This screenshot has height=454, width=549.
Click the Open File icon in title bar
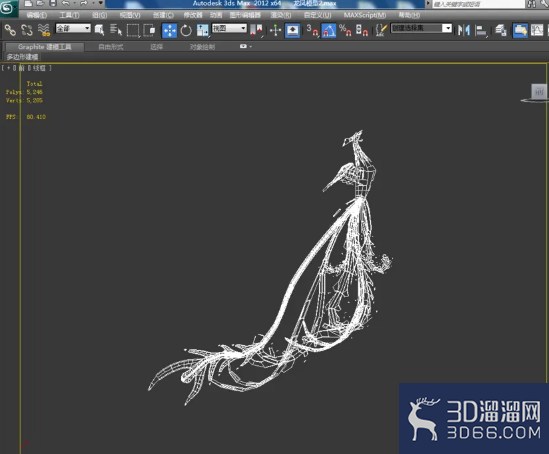click(x=40, y=4)
